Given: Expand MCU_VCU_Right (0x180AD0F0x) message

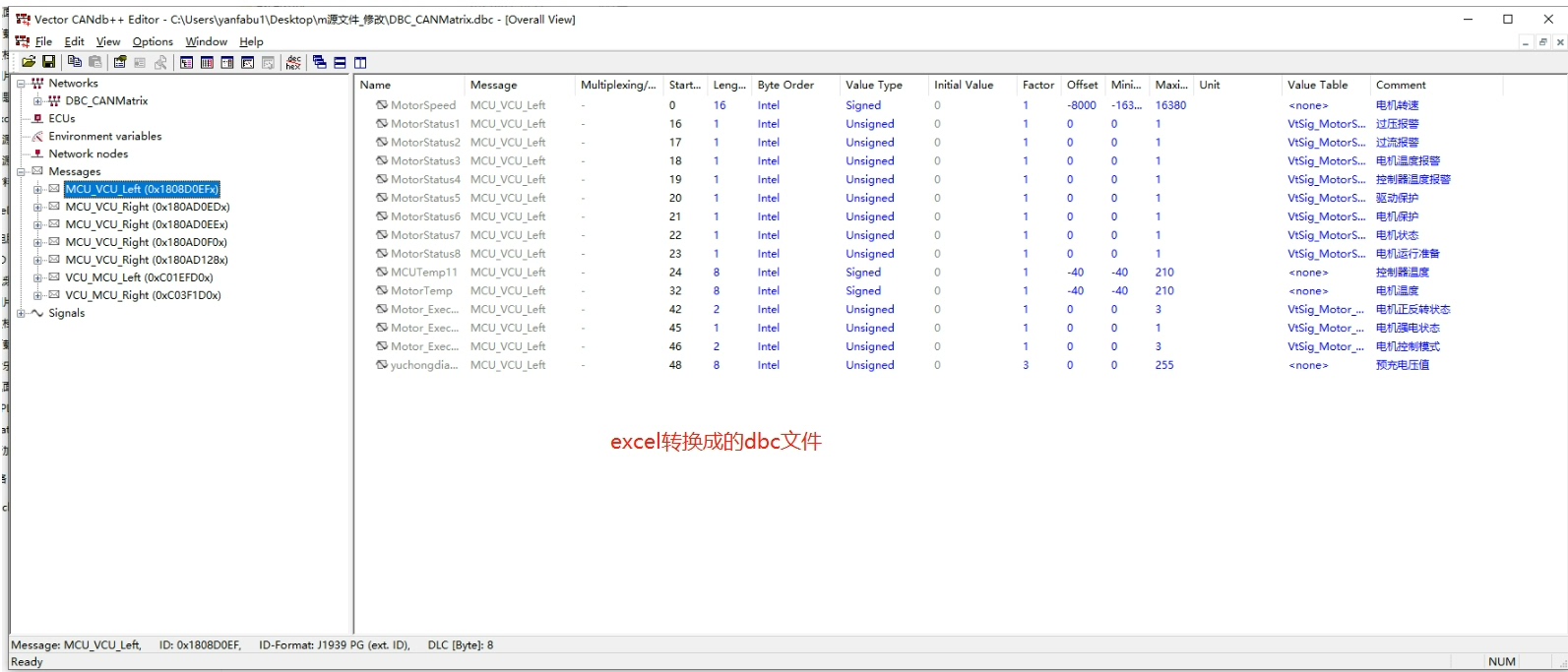Looking at the screenshot, I should [37, 242].
